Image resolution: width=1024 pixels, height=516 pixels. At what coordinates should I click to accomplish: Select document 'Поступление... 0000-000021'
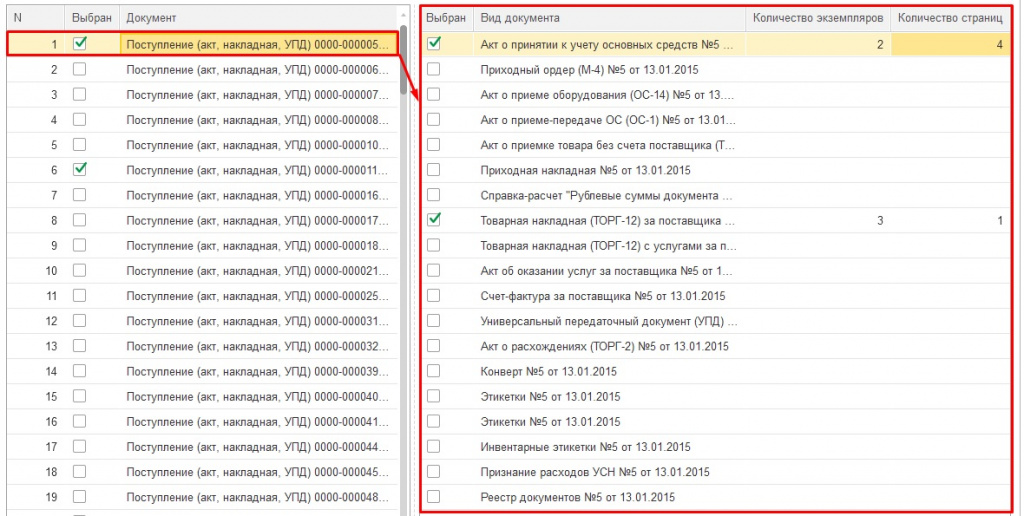point(258,270)
